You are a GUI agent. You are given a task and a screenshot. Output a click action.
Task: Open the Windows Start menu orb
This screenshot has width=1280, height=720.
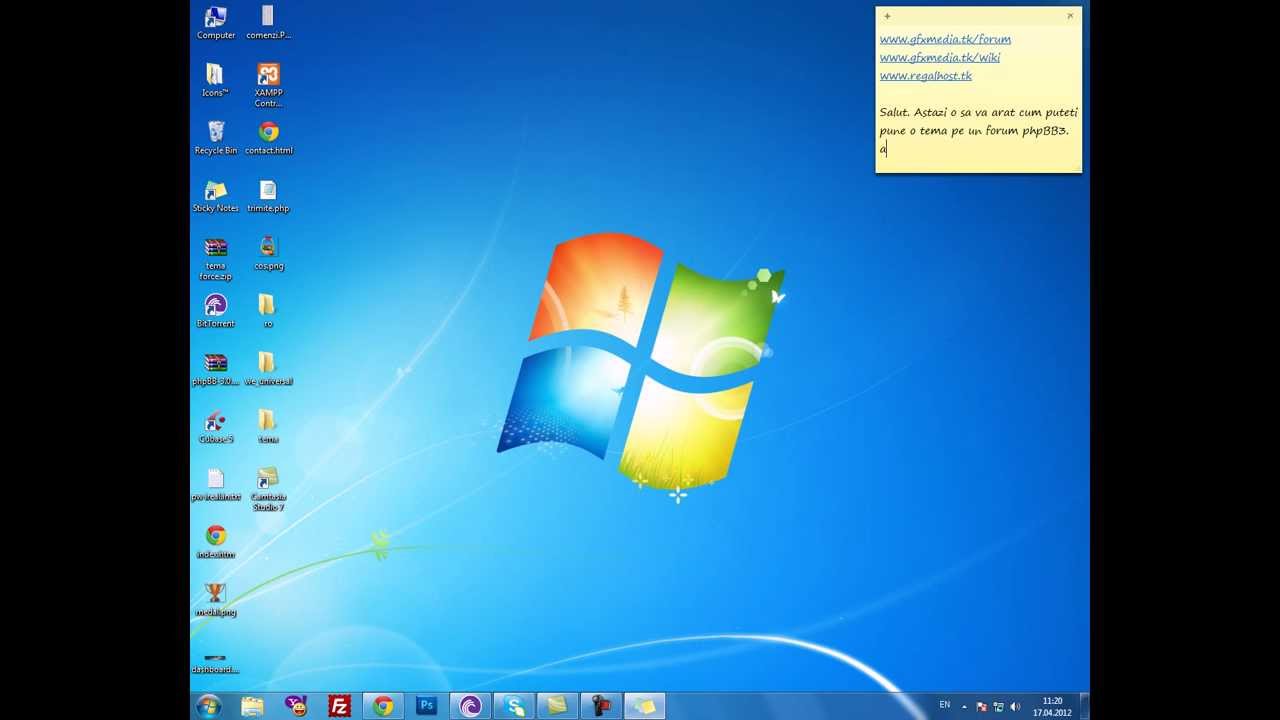point(209,706)
